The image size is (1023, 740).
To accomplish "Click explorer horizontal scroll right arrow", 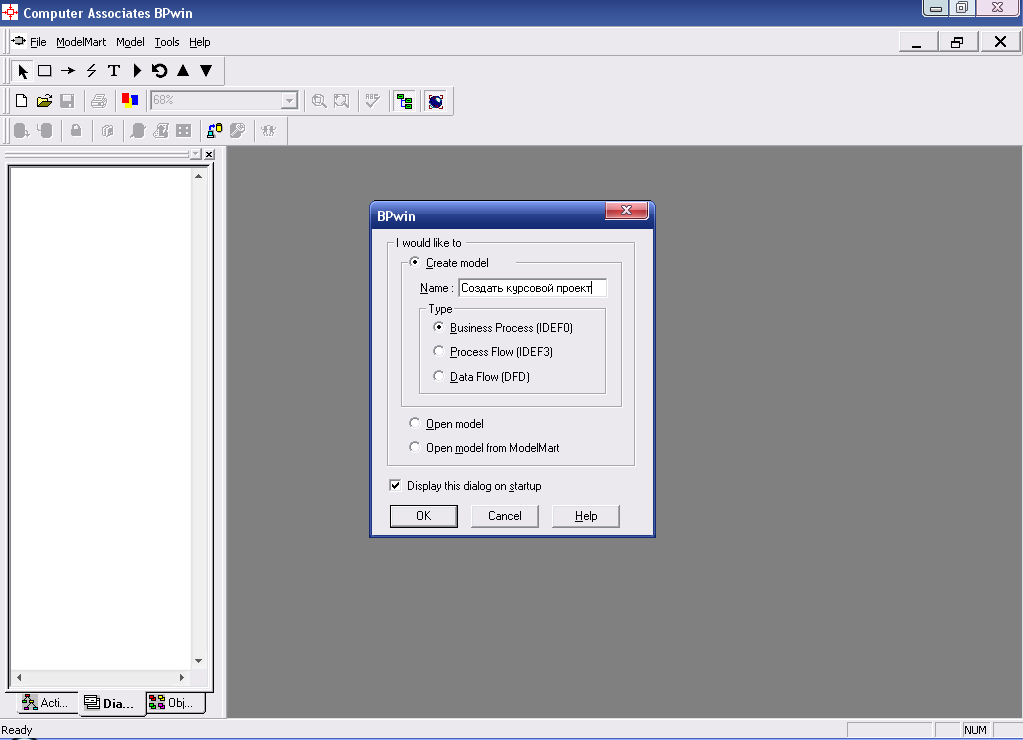I will point(182,677).
